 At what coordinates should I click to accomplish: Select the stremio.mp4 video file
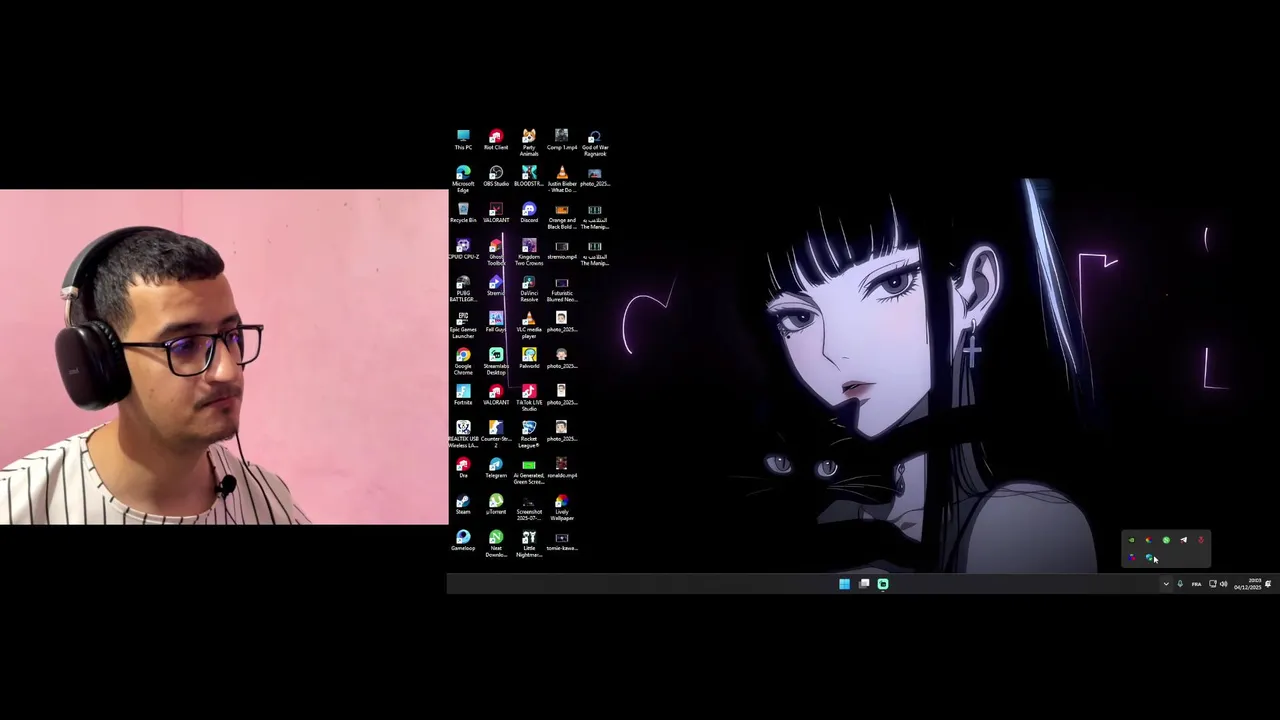(562, 250)
